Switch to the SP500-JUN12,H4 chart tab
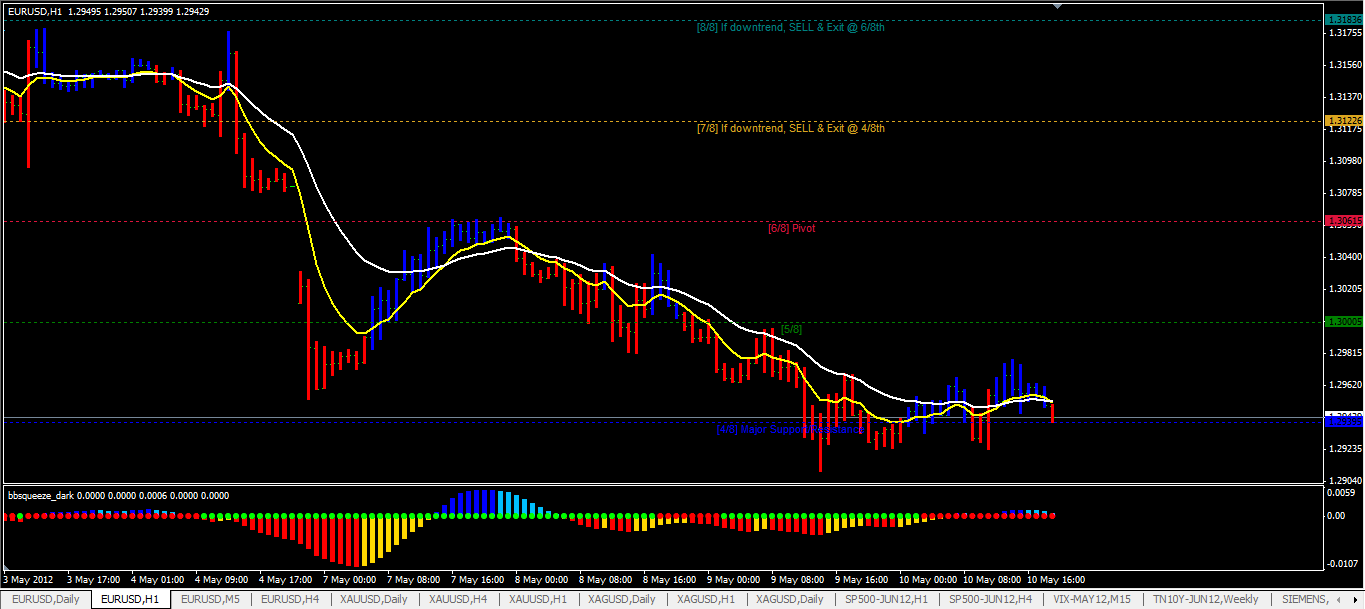Viewport: 1365px width, 609px height. pos(991,599)
